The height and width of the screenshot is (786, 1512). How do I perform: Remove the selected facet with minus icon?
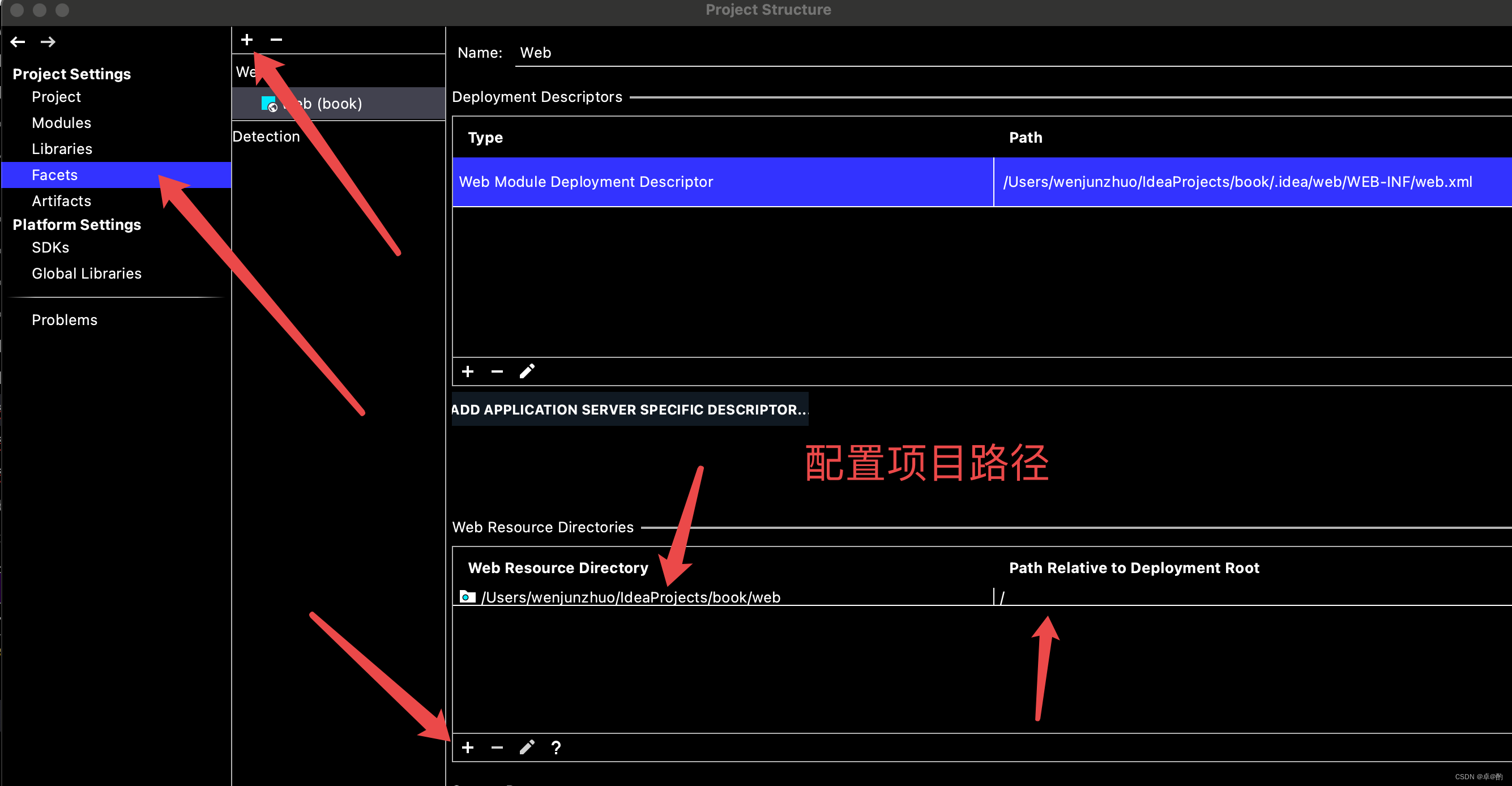276,39
